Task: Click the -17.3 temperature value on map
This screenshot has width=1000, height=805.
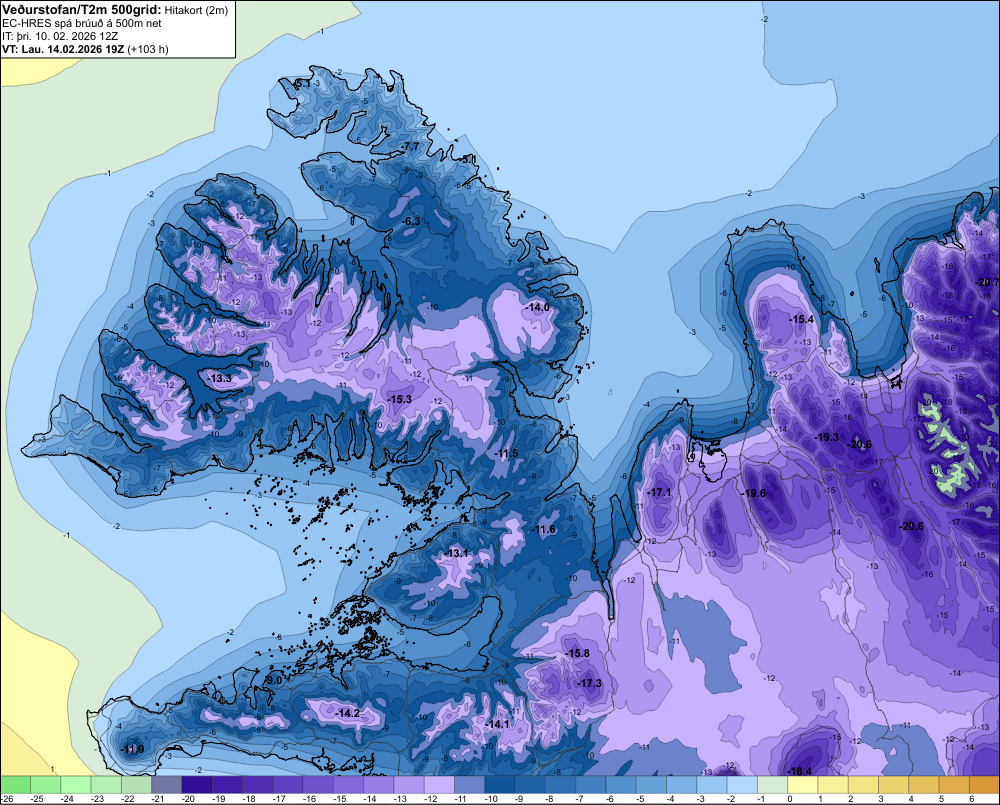Action: click(589, 684)
